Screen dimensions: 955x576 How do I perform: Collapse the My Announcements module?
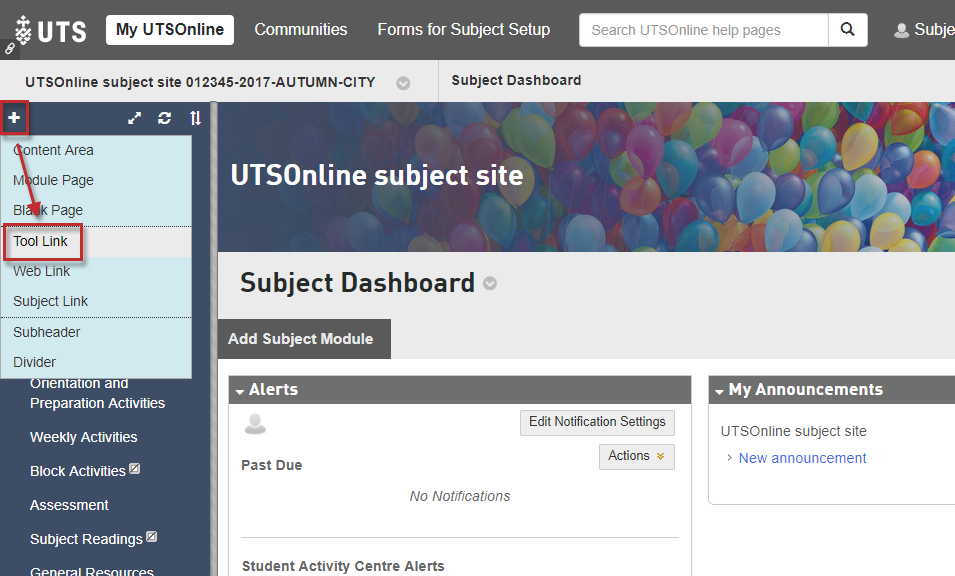(x=720, y=391)
